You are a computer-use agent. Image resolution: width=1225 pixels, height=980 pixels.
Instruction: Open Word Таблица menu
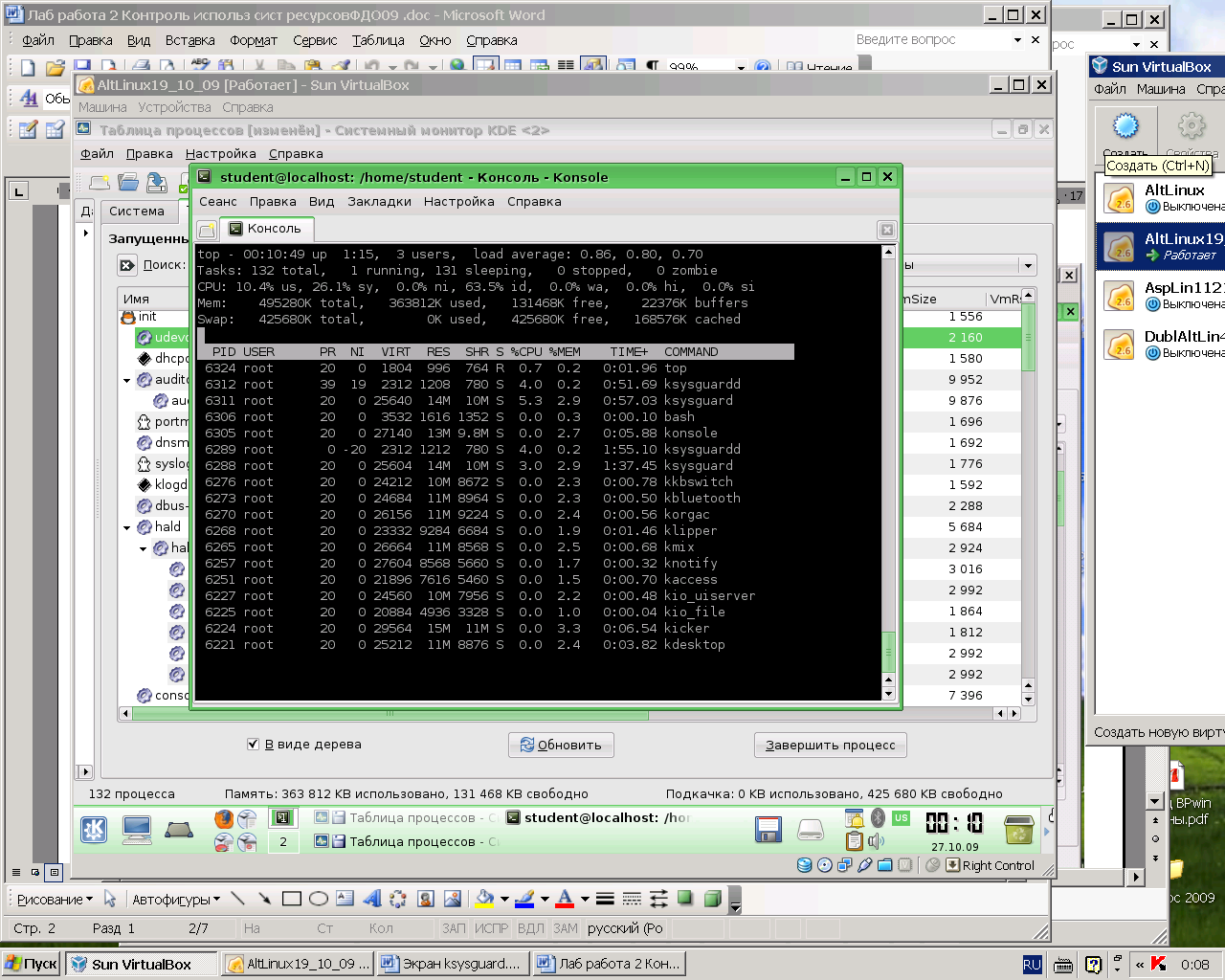point(378,40)
